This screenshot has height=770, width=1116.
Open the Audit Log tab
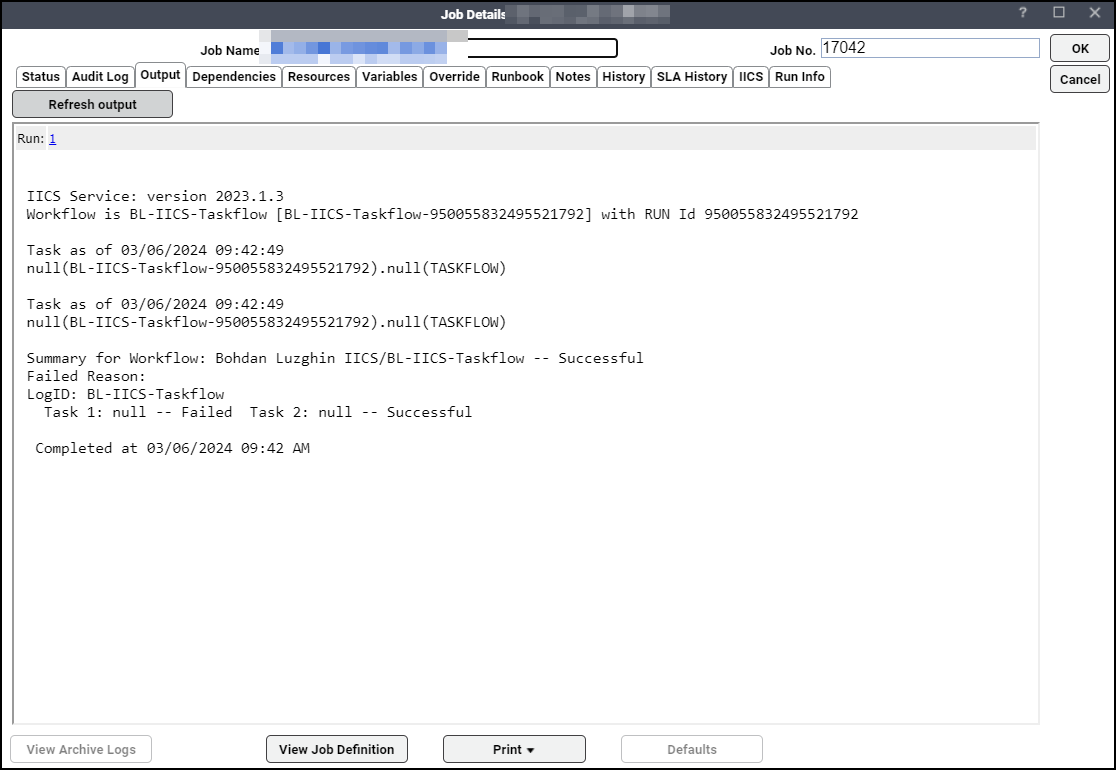(x=100, y=77)
